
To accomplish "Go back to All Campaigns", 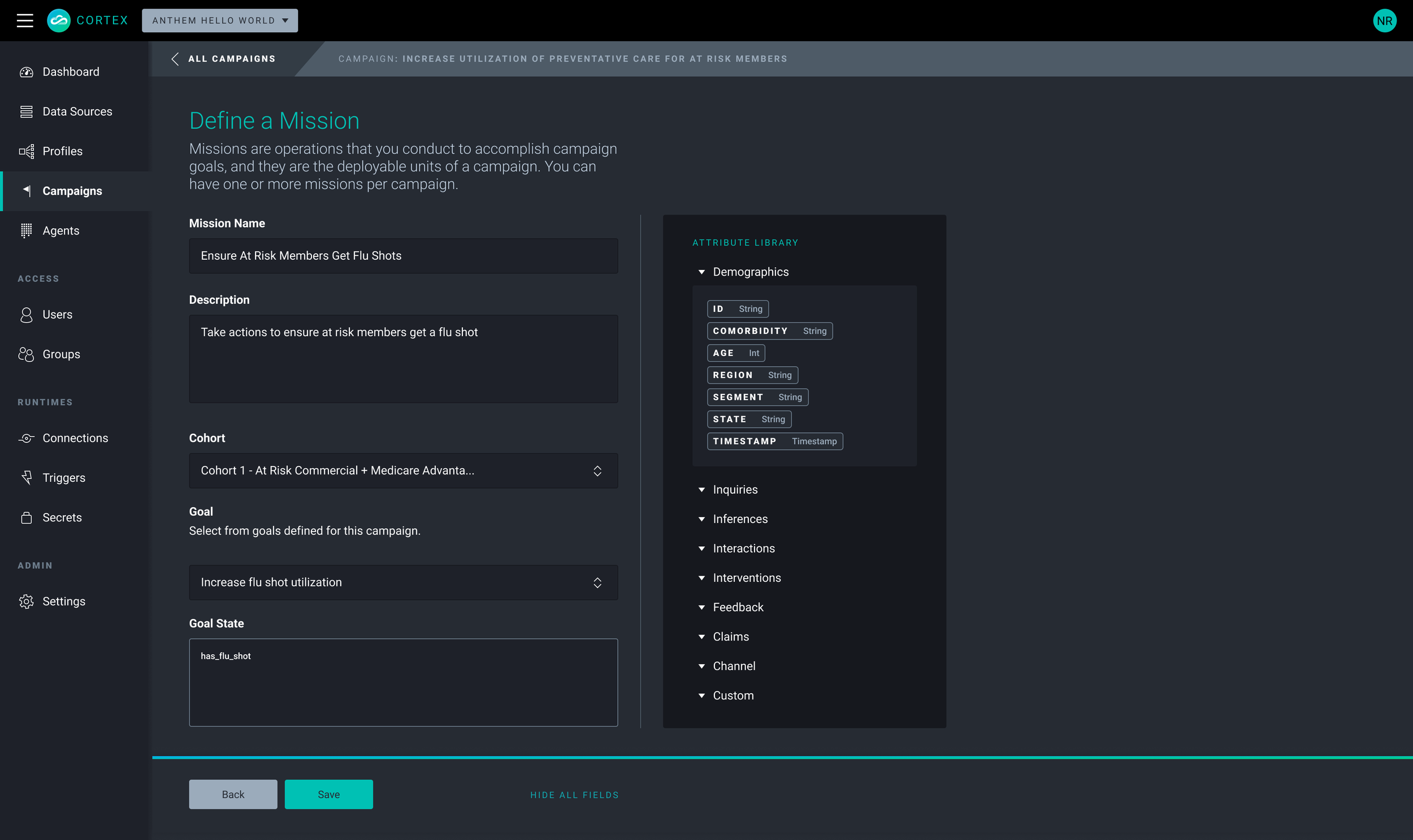I will (x=224, y=59).
